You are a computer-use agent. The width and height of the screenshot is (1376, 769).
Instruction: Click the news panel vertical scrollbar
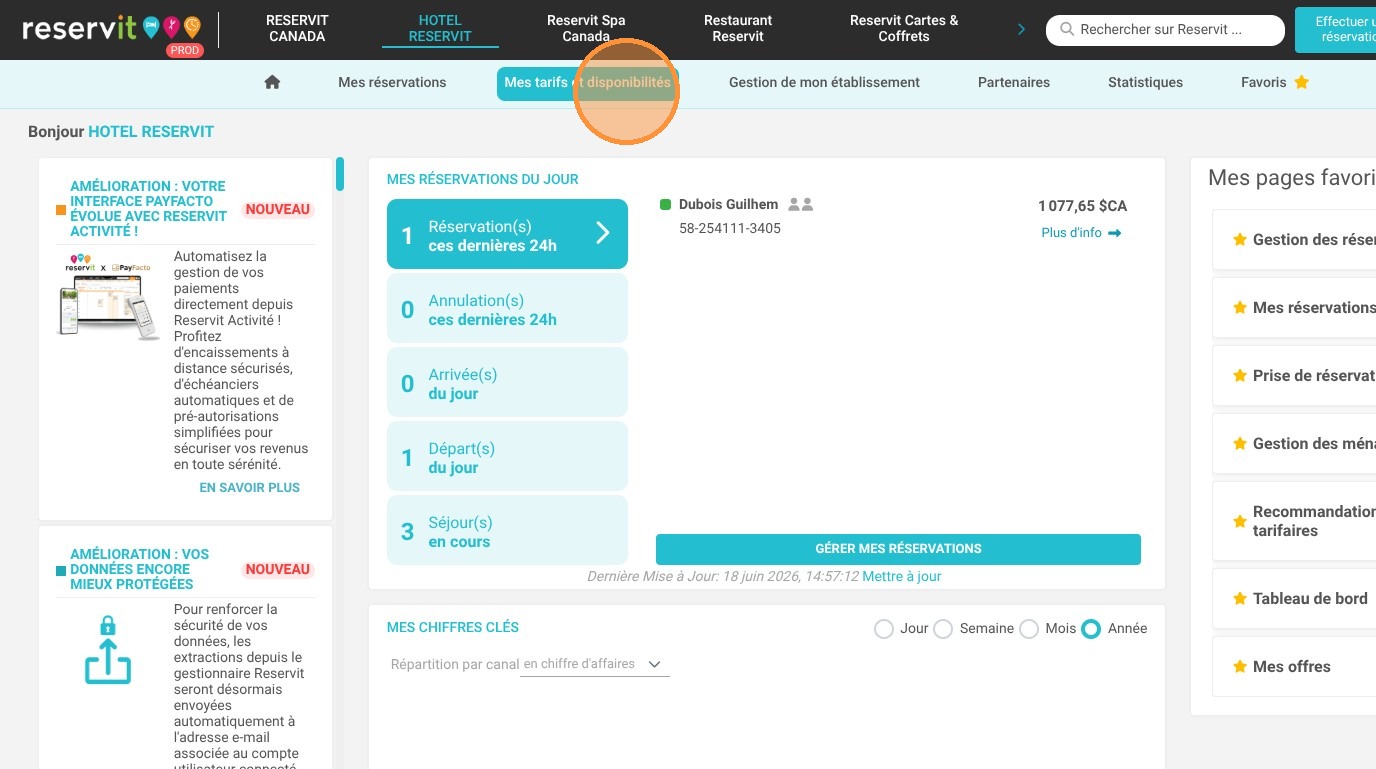(340, 174)
